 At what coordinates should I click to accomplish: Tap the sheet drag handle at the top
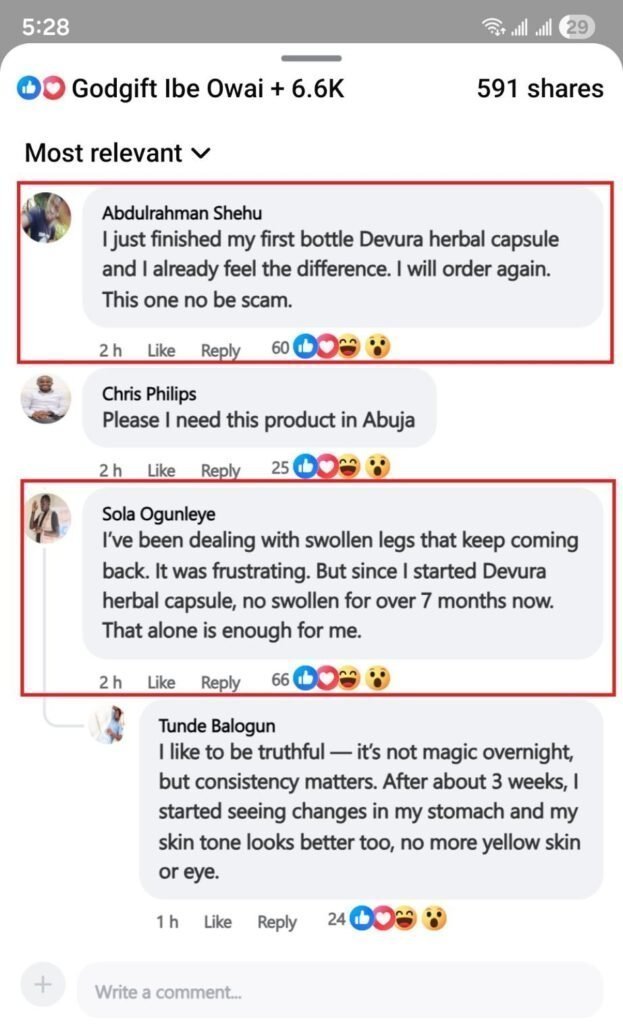tap(312, 58)
